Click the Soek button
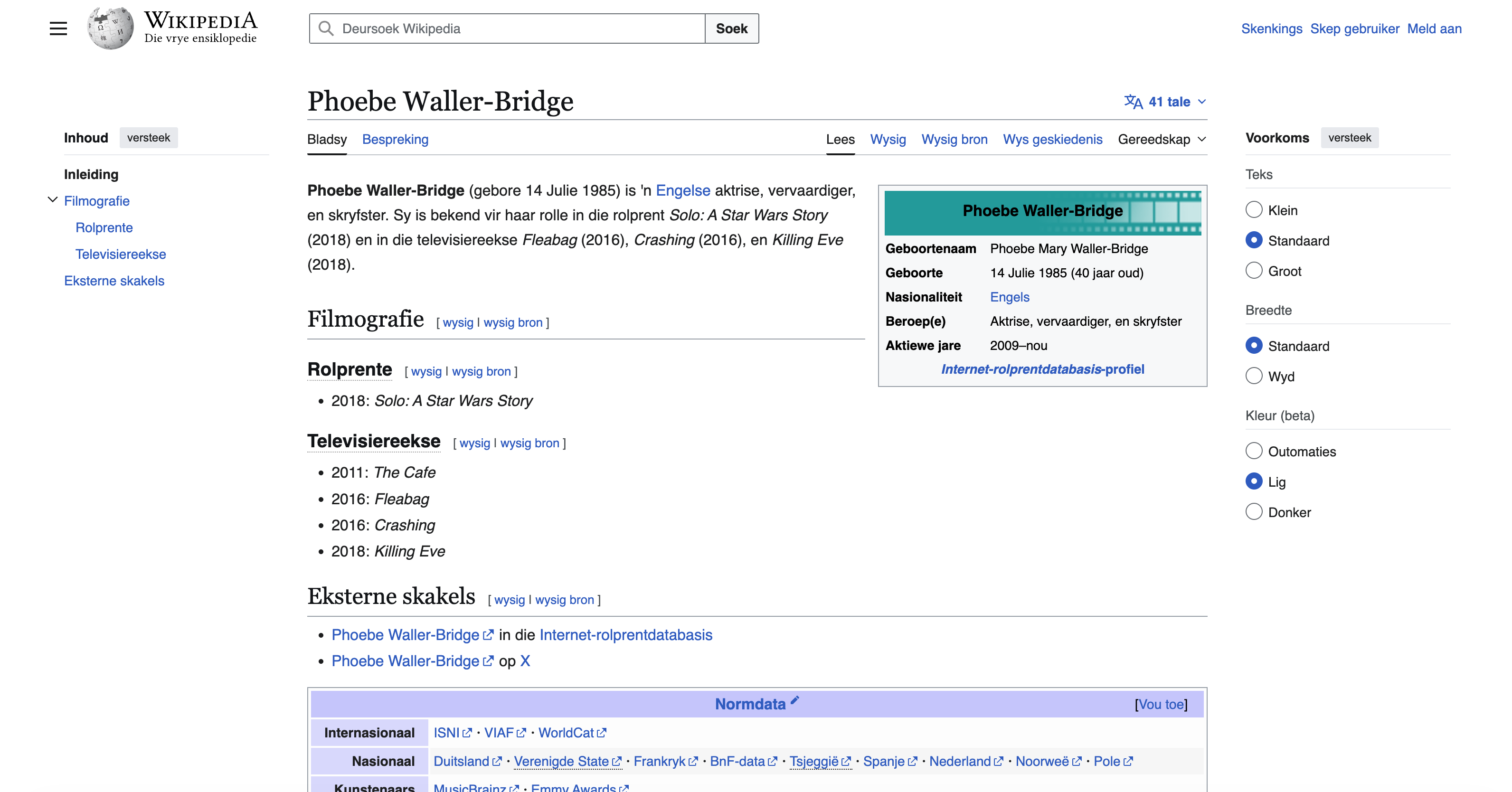This screenshot has width=1512, height=792. [731, 28]
